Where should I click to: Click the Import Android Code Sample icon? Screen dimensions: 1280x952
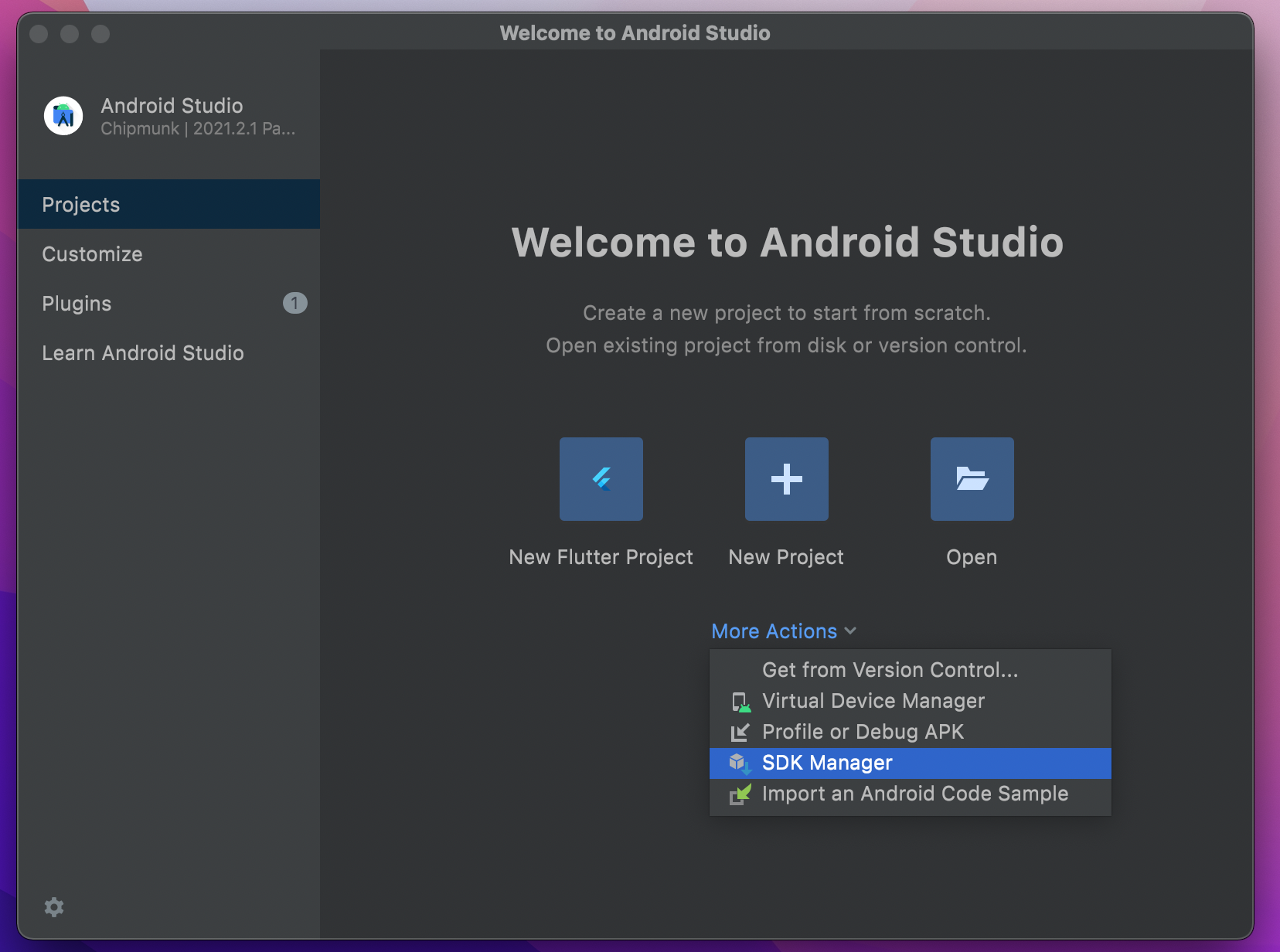click(740, 794)
